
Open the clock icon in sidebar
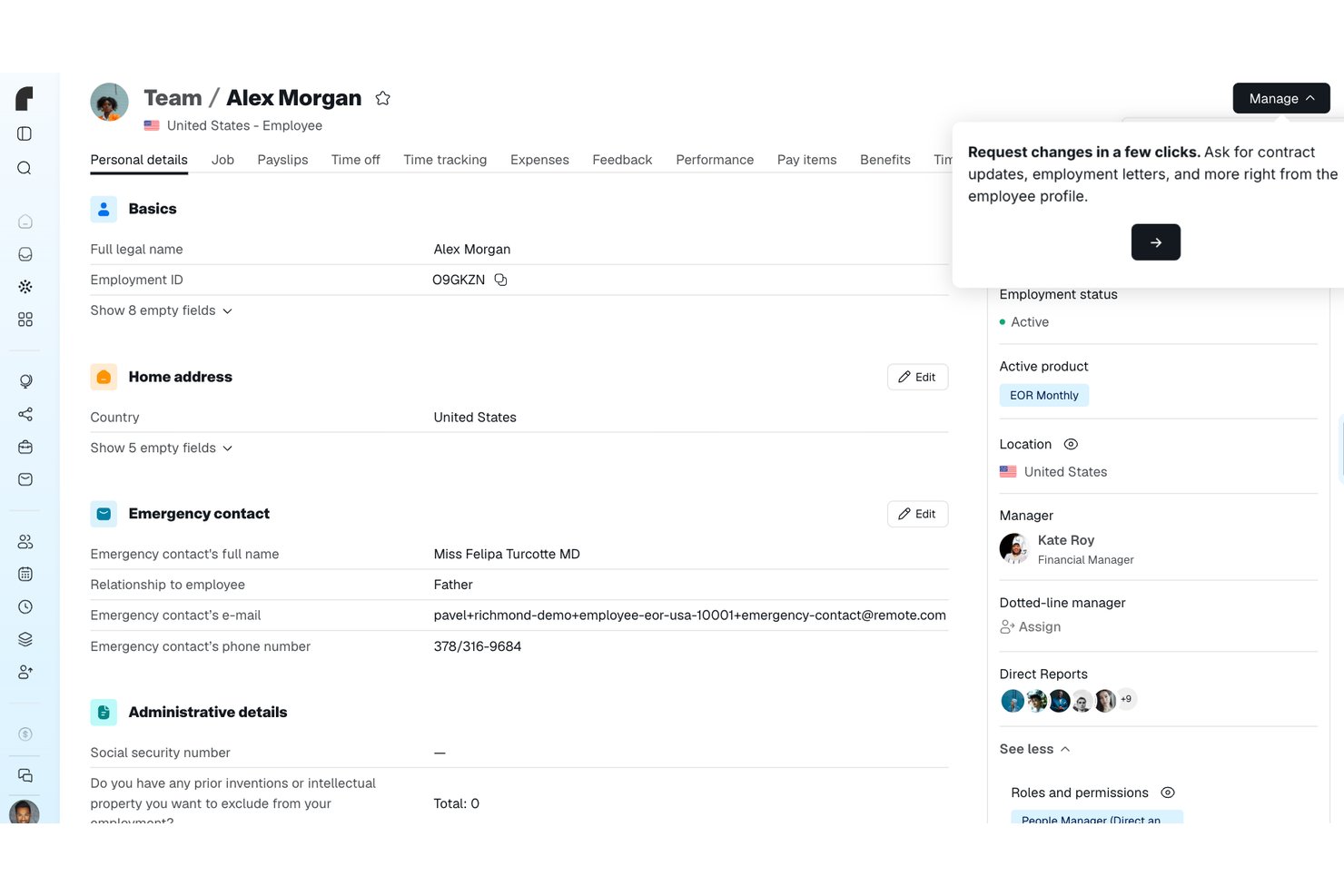(x=25, y=606)
